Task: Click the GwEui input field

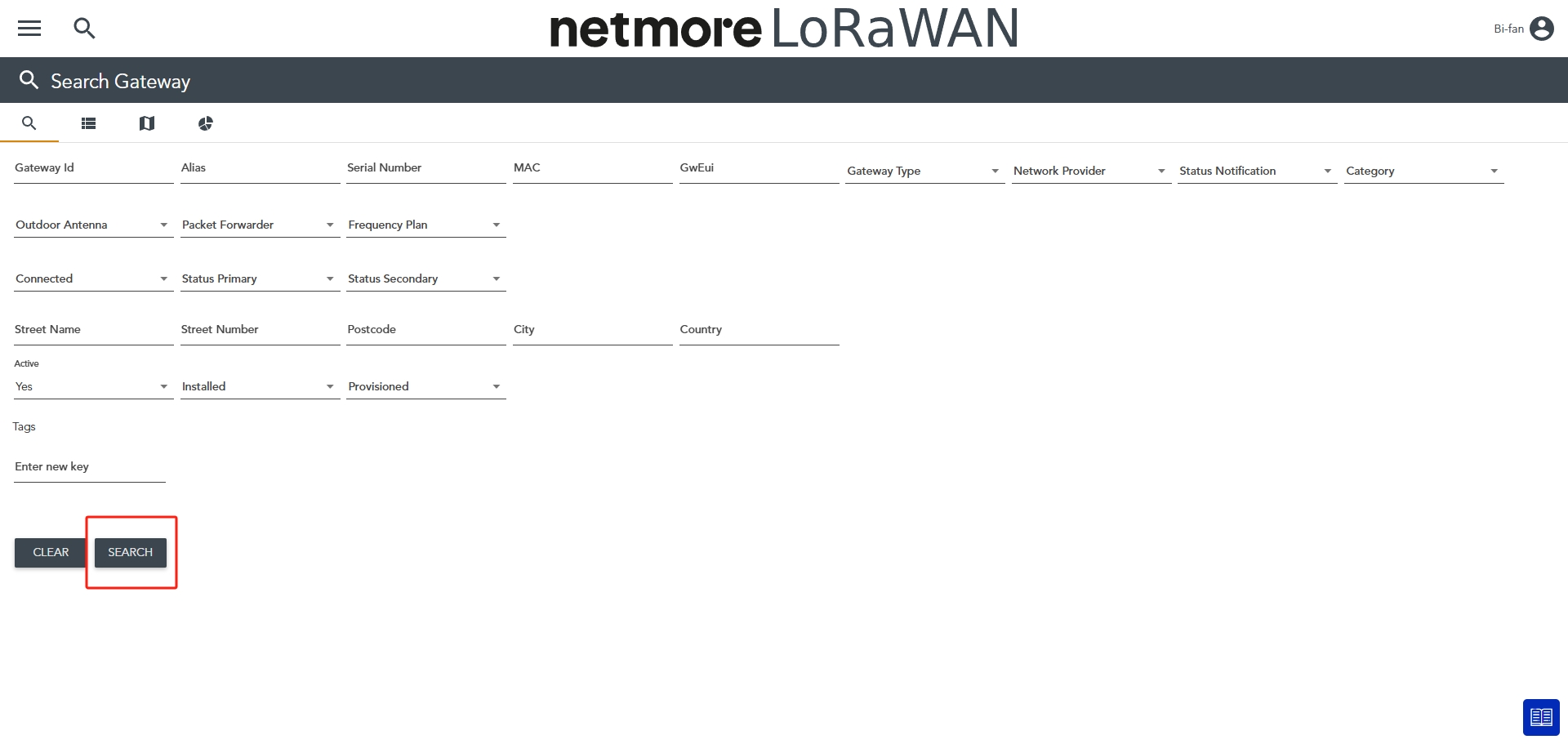Action: click(x=759, y=168)
